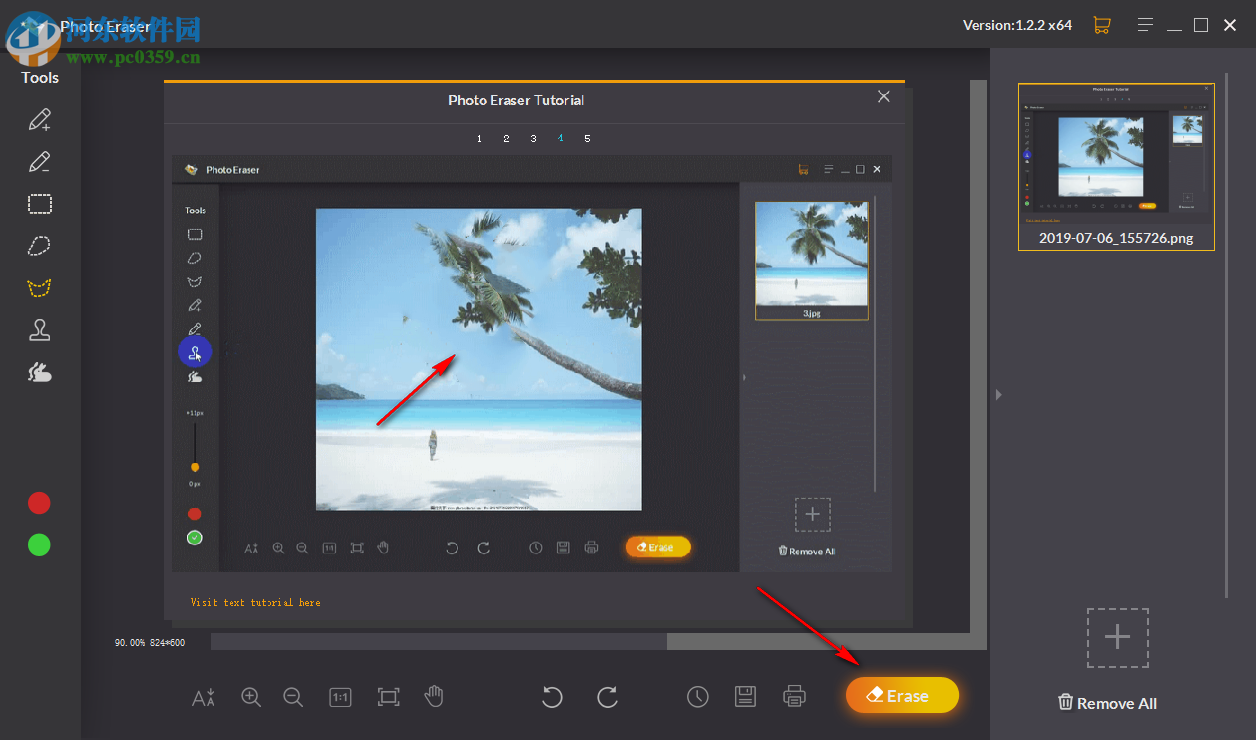Image resolution: width=1256 pixels, height=740 pixels.
Task: Open the shopping cart
Action: click(1102, 24)
